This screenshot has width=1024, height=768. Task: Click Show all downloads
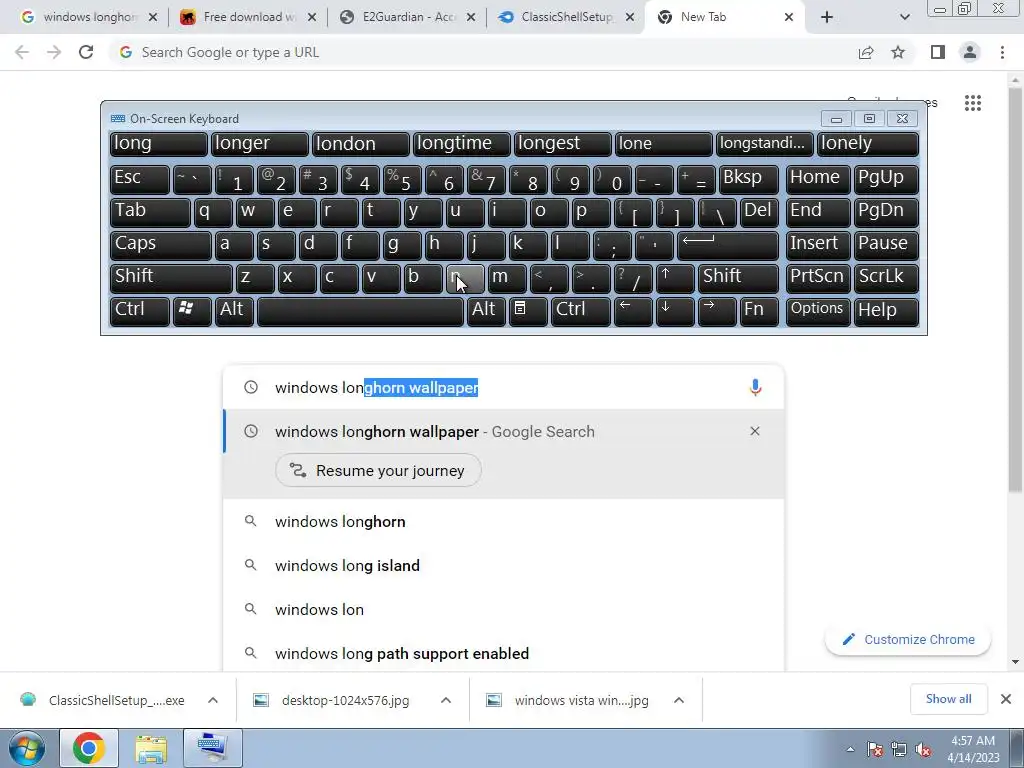pyautogui.click(x=948, y=699)
